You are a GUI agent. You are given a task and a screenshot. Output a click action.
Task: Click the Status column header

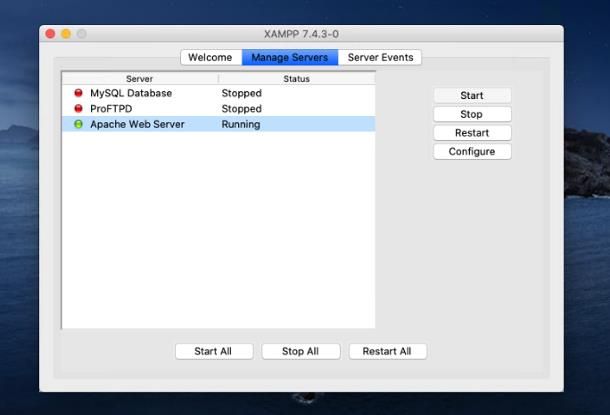pos(297,79)
